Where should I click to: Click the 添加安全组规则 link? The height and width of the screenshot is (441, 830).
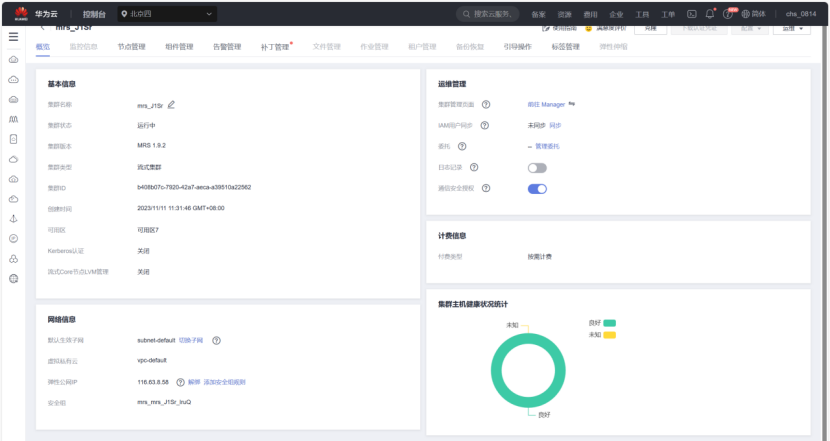pos(224,382)
